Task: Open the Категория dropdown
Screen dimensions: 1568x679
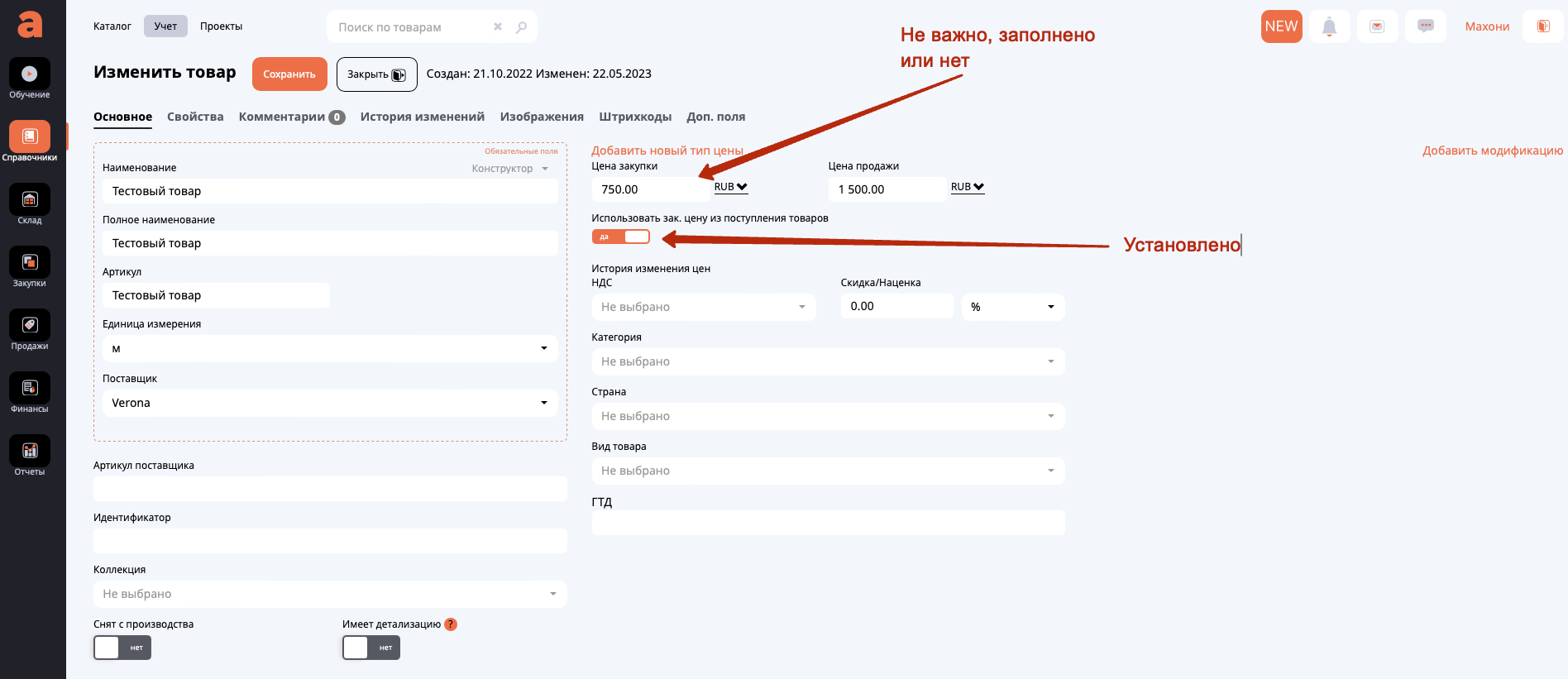Action: 828,361
